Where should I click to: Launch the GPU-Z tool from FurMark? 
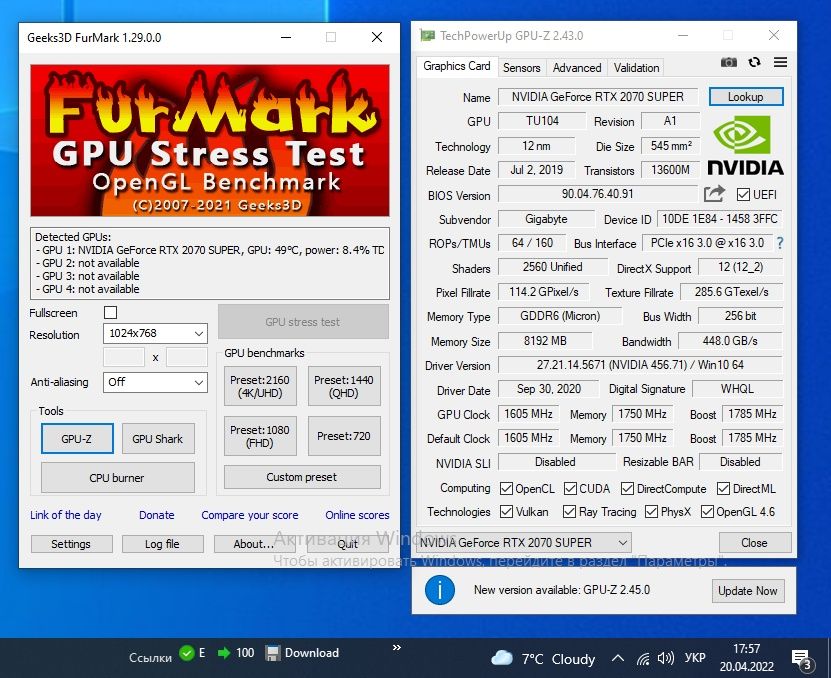click(77, 439)
